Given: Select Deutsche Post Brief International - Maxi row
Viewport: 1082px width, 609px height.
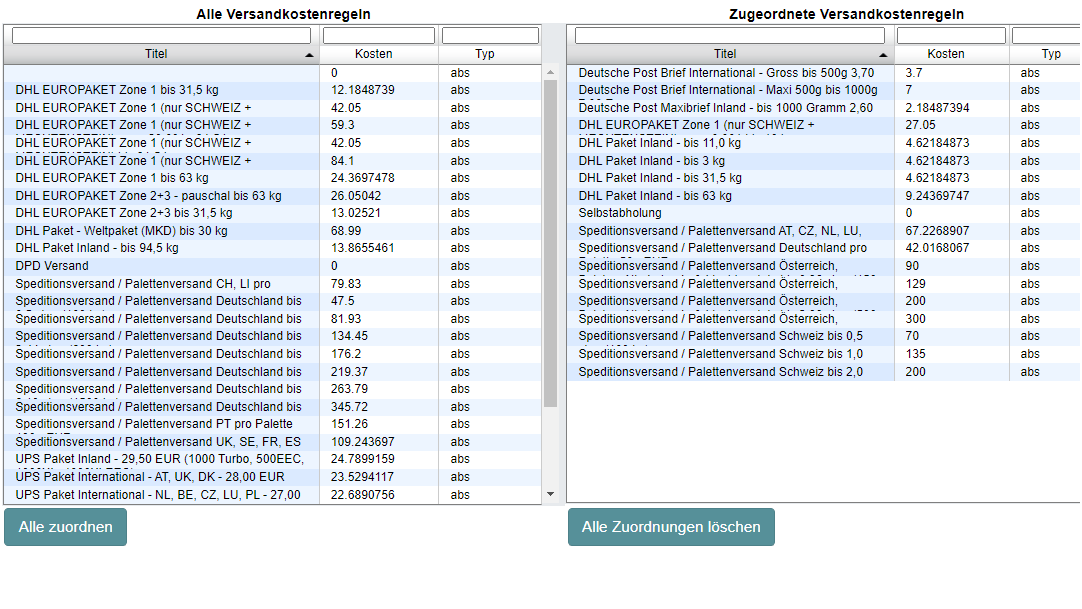Looking at the screenshot, I should coord(823,90).
